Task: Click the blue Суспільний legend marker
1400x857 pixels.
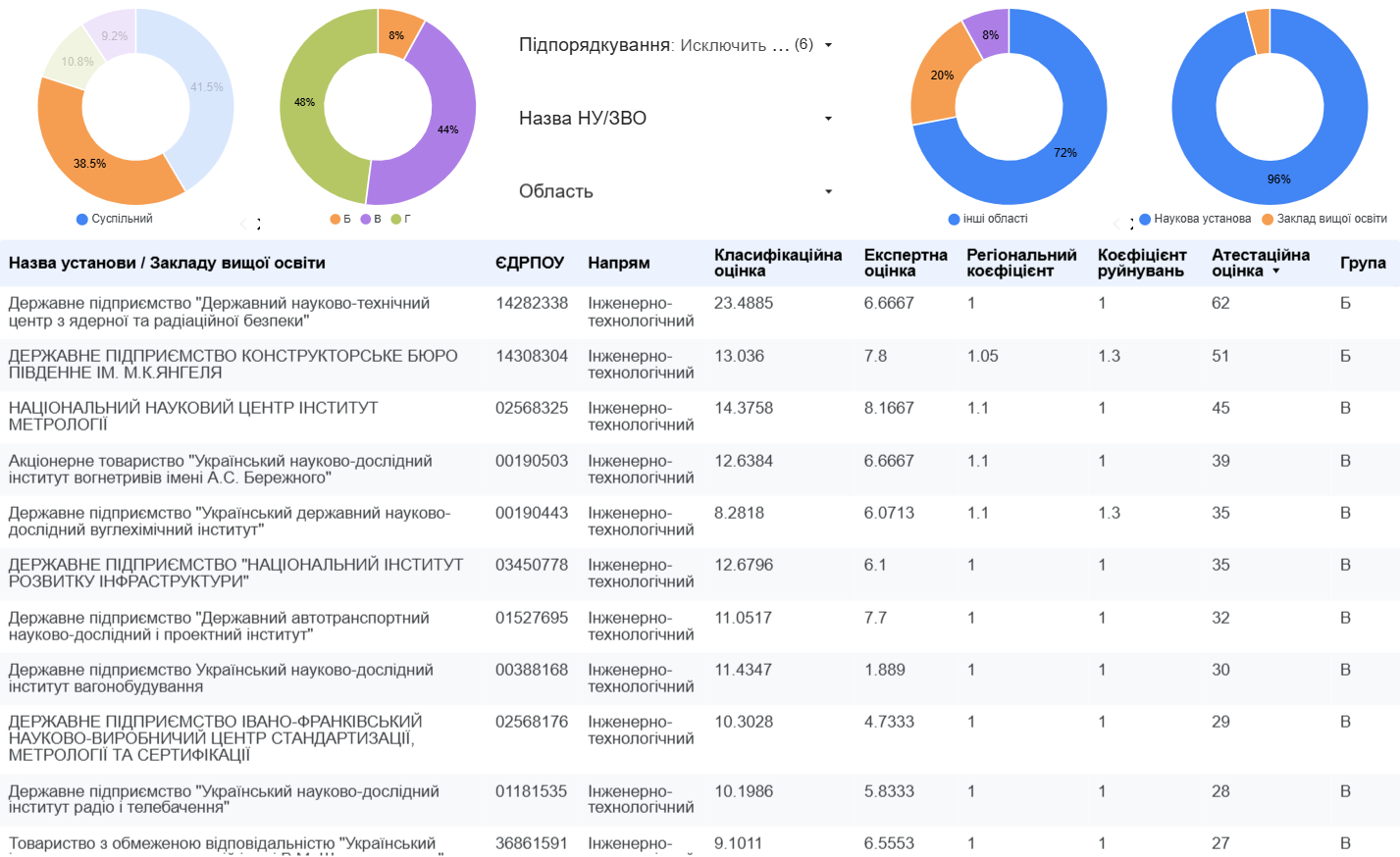Action: point(82,220)
